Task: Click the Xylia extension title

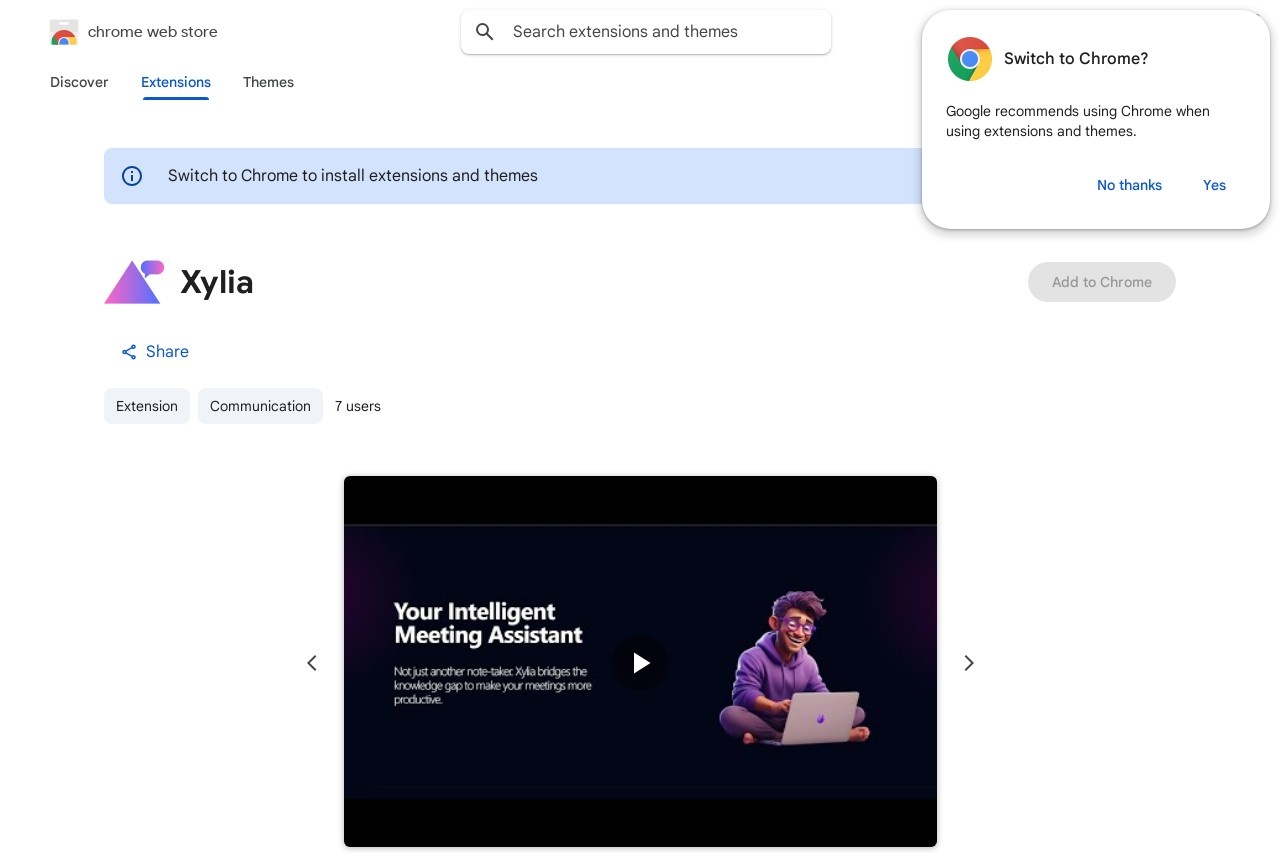Action: [217, 282]
